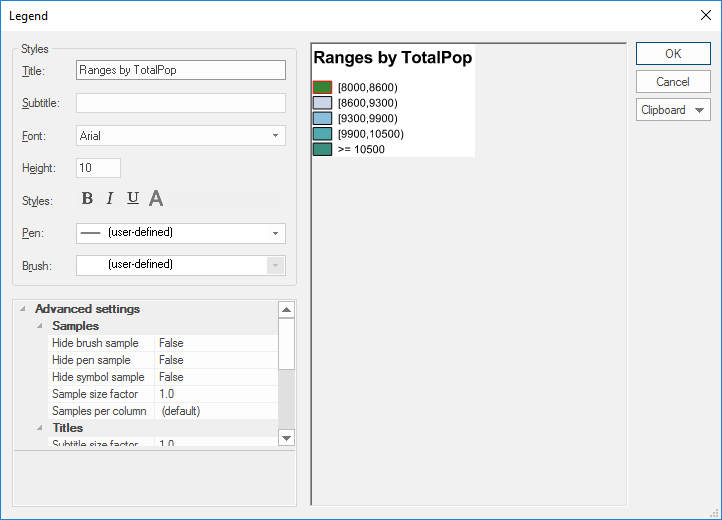Select the Hide brush sample False value
The height and width of the screenshot is (520, 722).
(x=215, y=343)
